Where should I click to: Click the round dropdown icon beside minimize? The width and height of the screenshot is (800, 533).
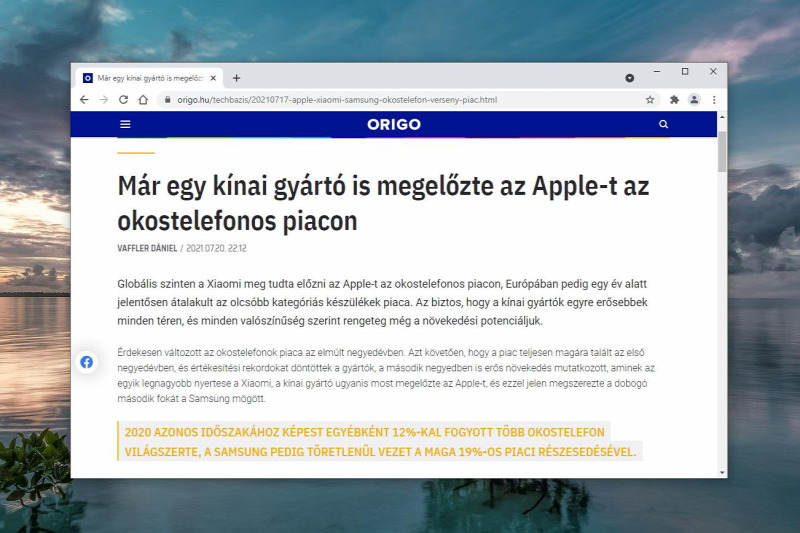click(630, 78)
